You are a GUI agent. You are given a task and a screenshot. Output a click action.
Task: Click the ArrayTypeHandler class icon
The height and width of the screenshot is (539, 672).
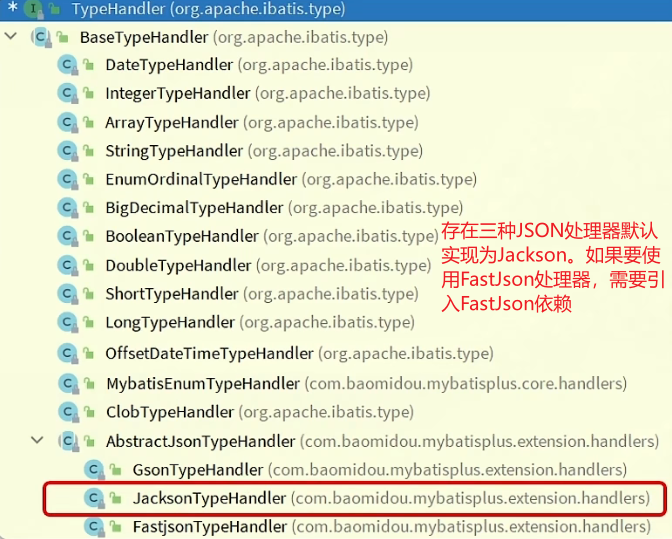click(x=67, y=123)
